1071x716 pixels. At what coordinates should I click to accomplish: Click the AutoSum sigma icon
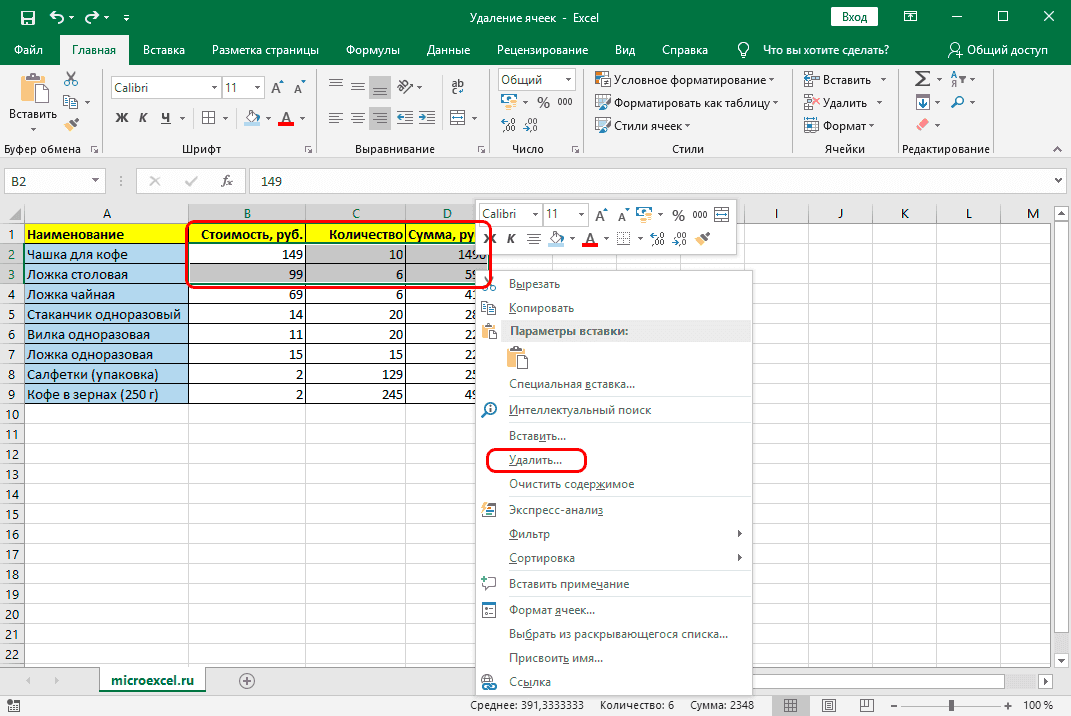pyautogui.click(x=922, y=79)
